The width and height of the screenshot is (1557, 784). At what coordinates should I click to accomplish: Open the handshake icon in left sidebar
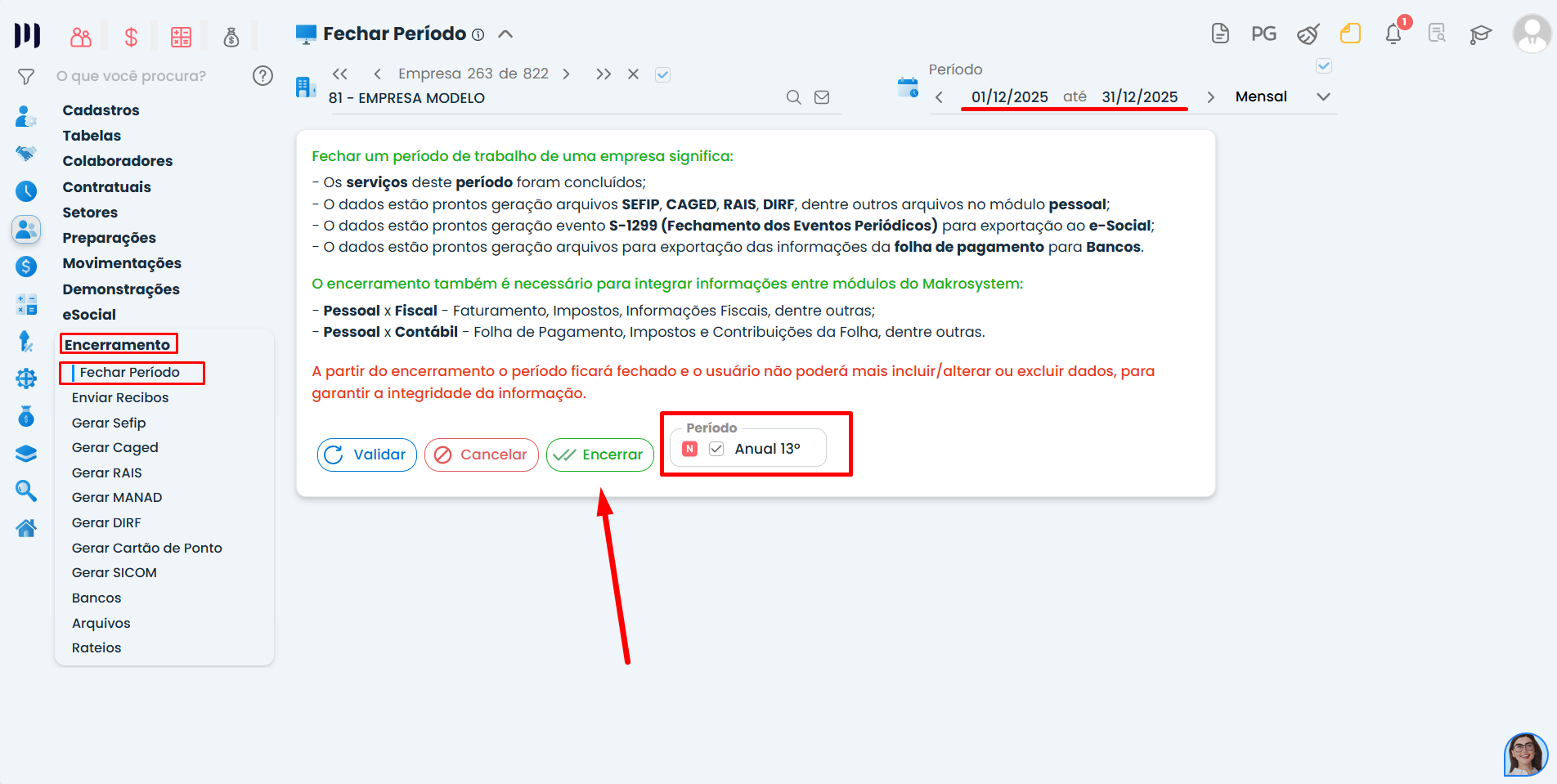(26, 153)
